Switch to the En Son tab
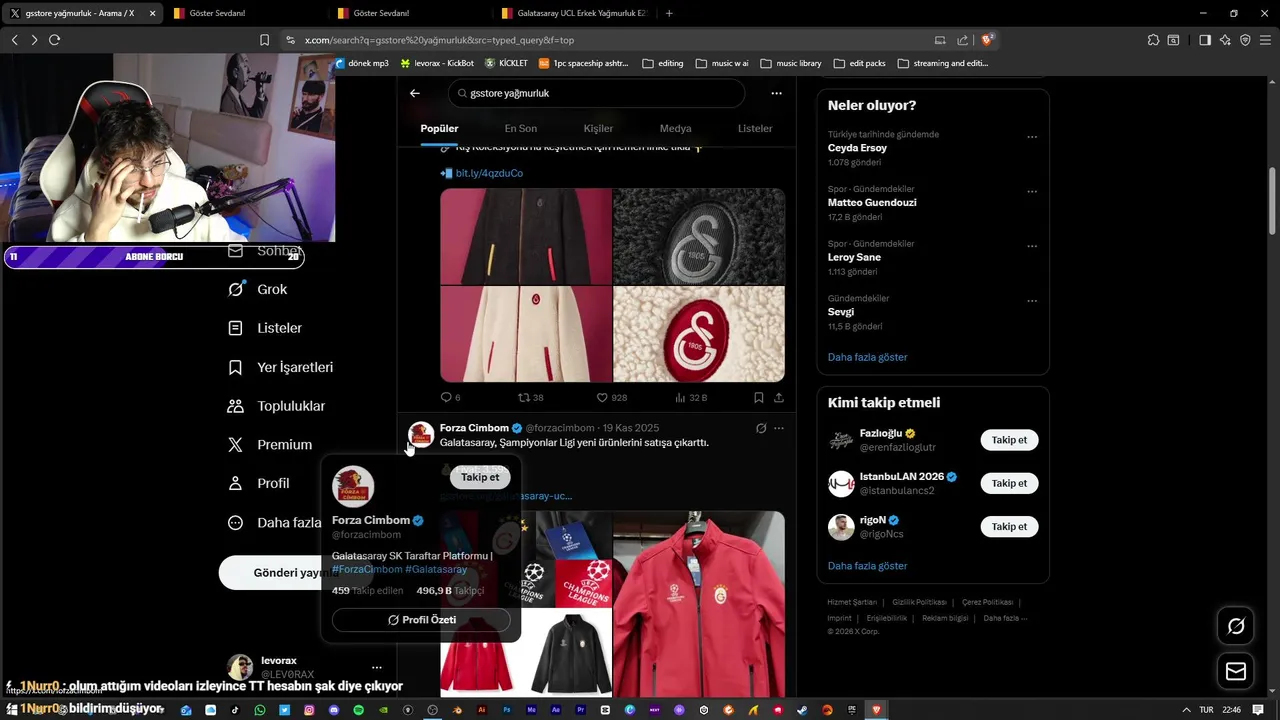This screenshot has height=720, width=1280. (x=520, y=128)
